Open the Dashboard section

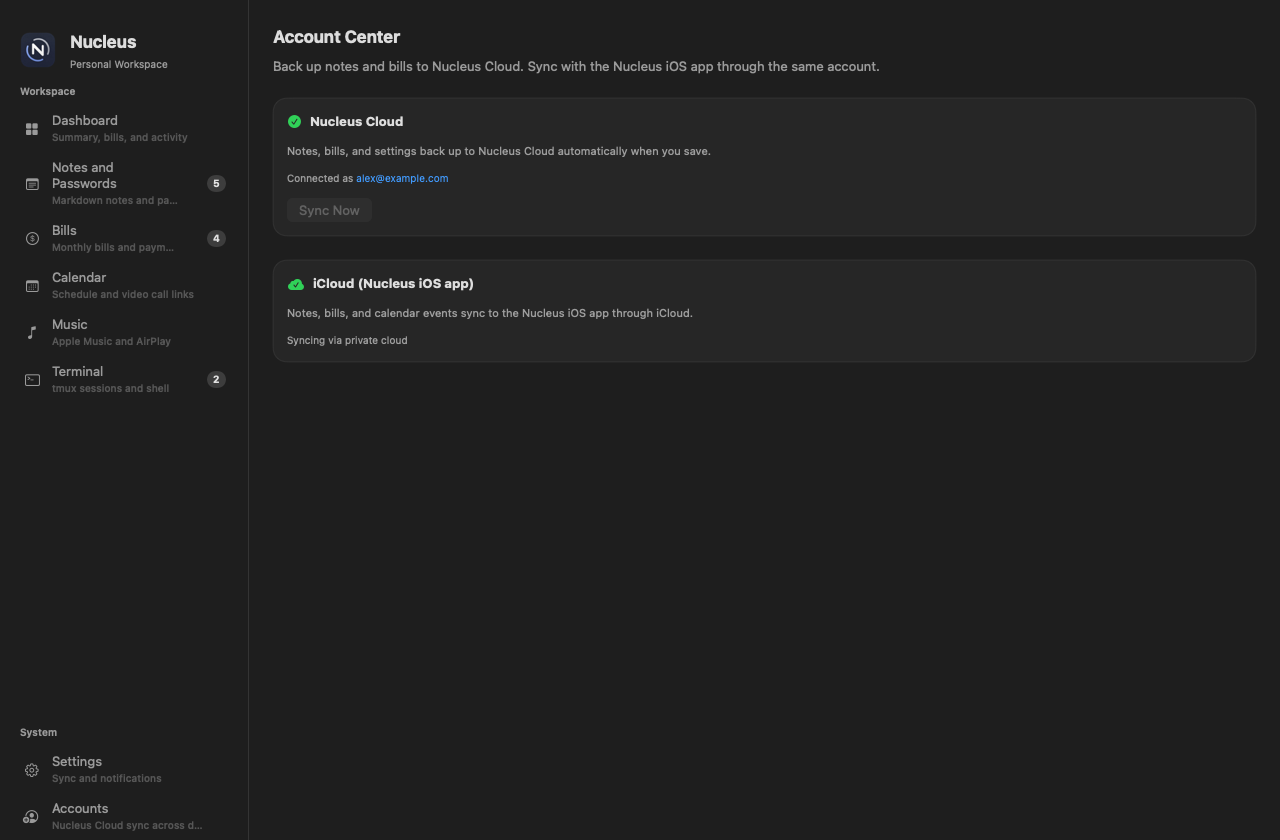point(124,128)
